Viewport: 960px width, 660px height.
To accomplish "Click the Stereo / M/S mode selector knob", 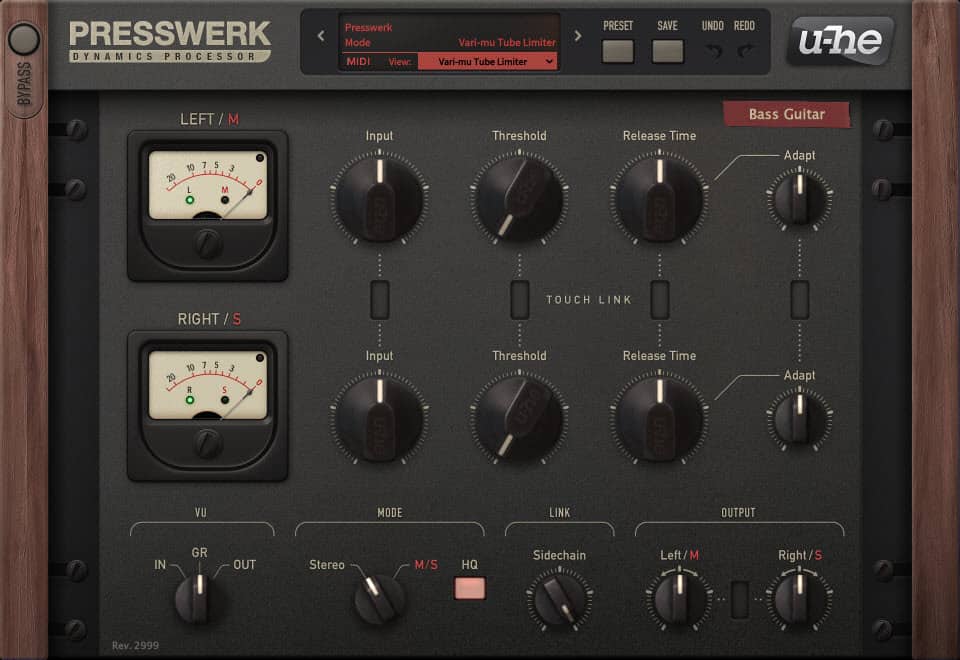I will pyautogui.click(x=379, y=598).
